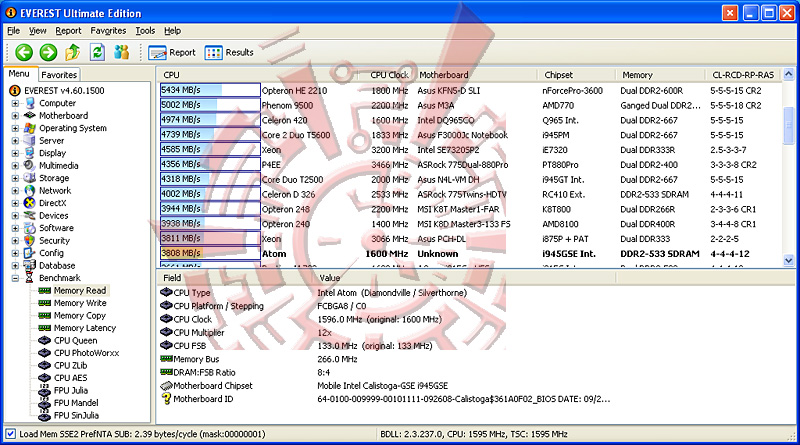The height and width of the screenshot is (445, 800).
Task: Select the CPU PhotoWorxx benchmark
Action: [86, 353]
